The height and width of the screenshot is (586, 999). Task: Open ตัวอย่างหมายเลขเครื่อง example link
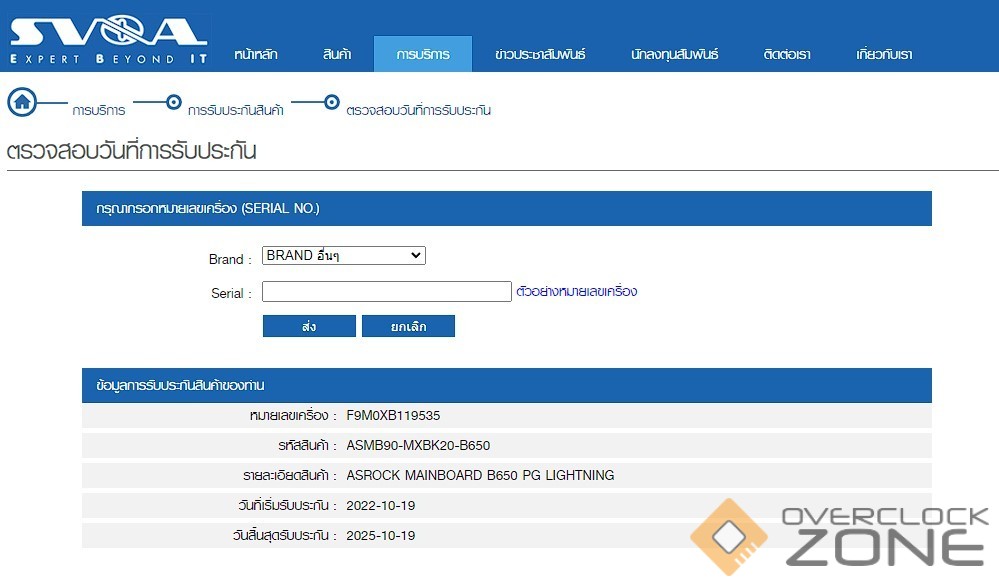click(x=577, y=291)
